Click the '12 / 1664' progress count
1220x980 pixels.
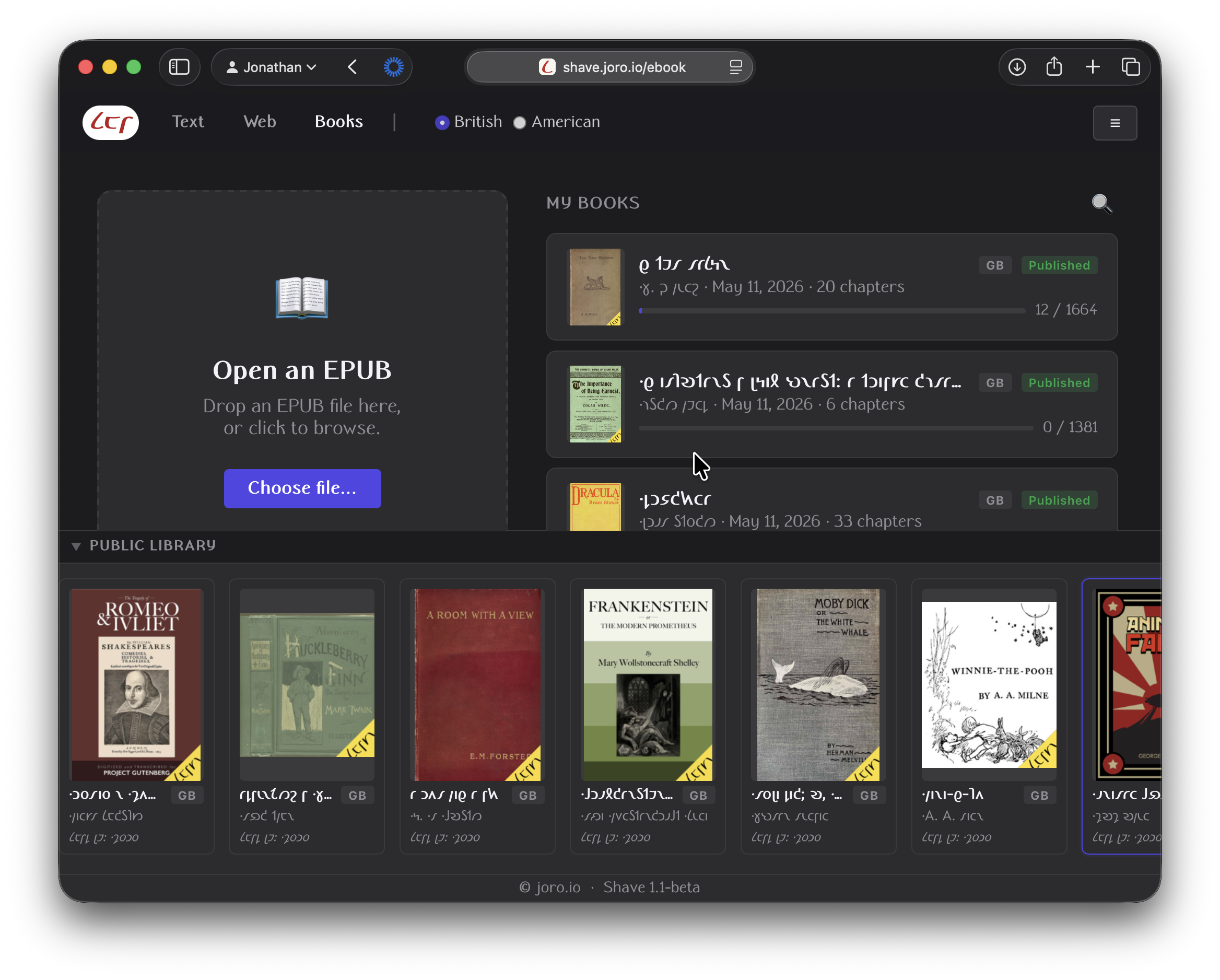[1065, 310]
